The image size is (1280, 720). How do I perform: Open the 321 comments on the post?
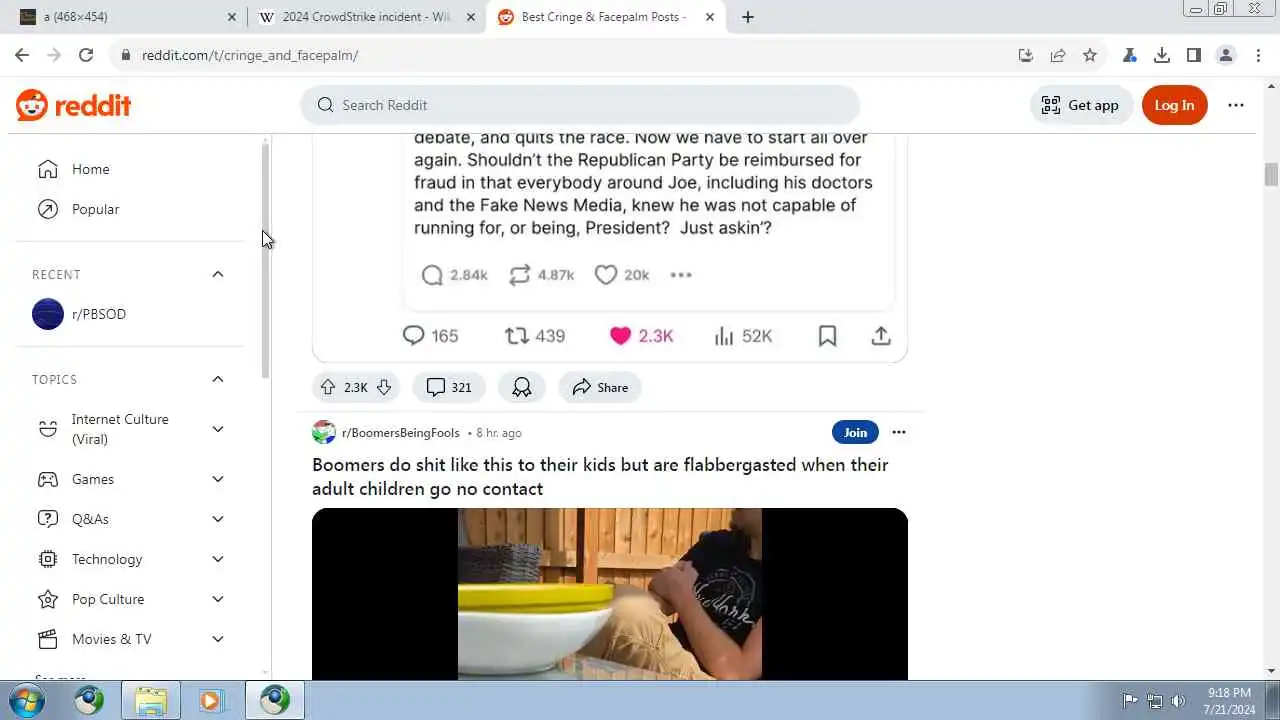[449, 388]
